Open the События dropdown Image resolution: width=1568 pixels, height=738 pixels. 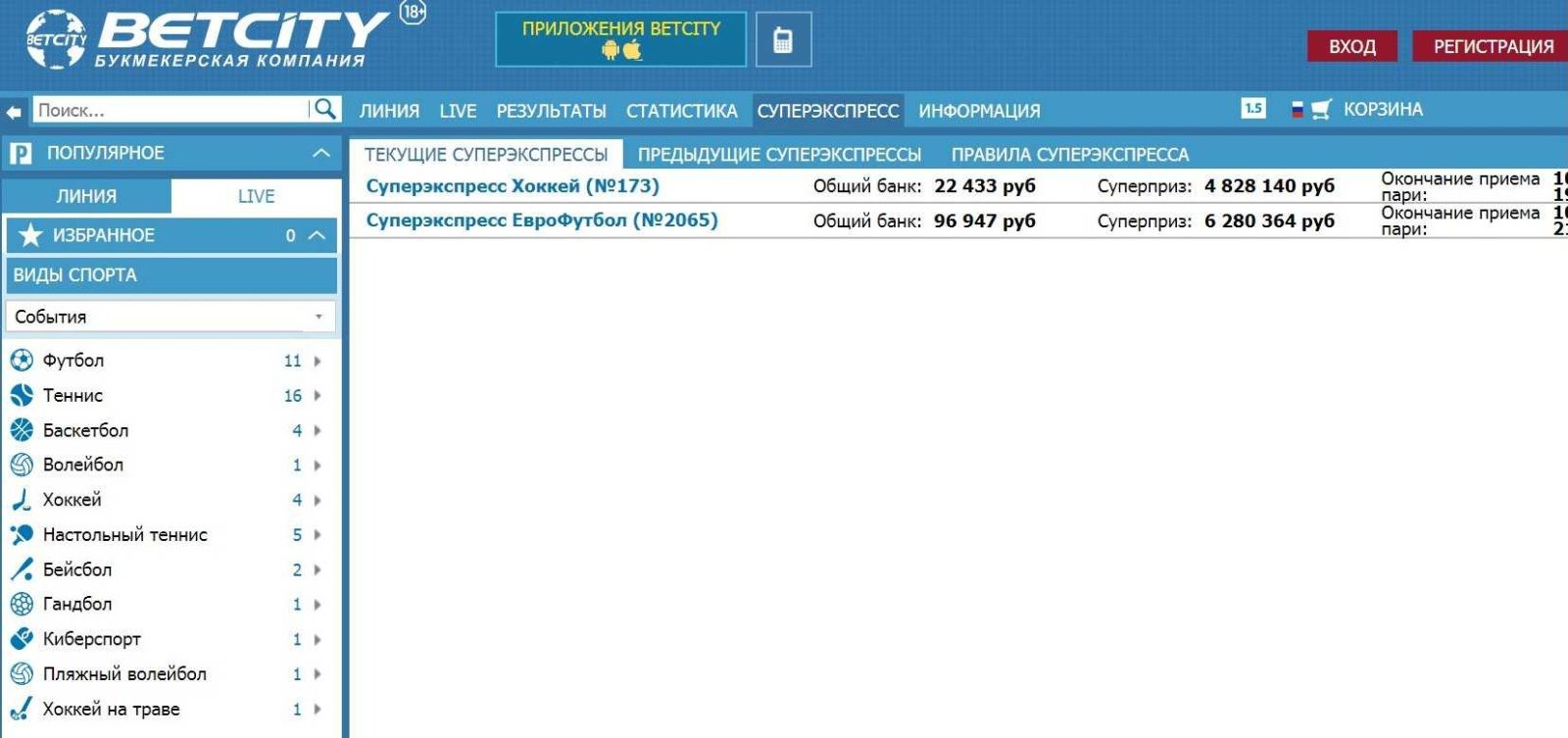click(x=171, y=317)
